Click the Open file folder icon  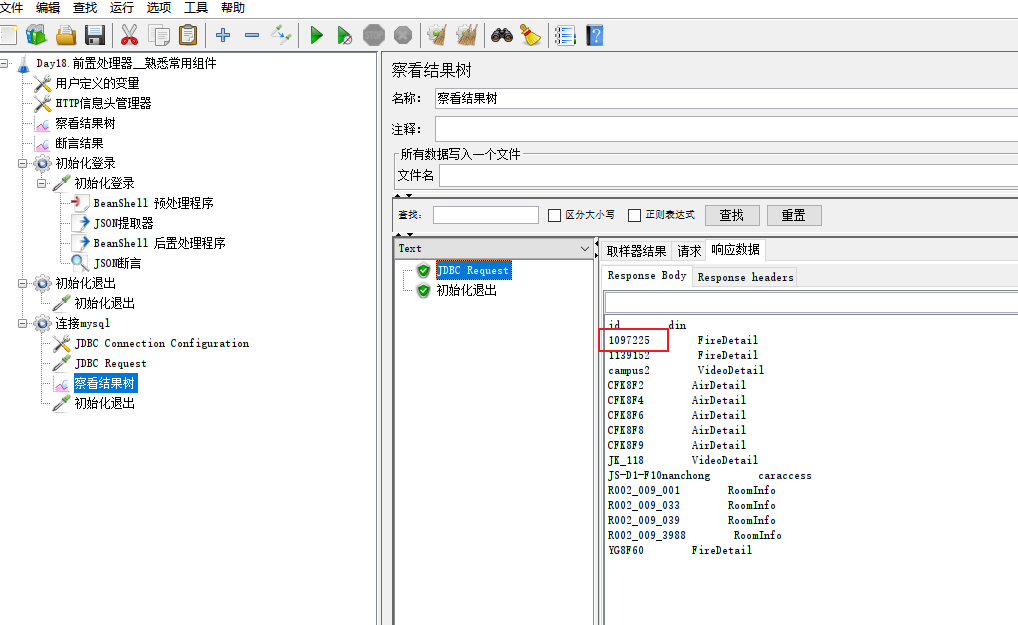pyautogui.click(x=66, y=35)
